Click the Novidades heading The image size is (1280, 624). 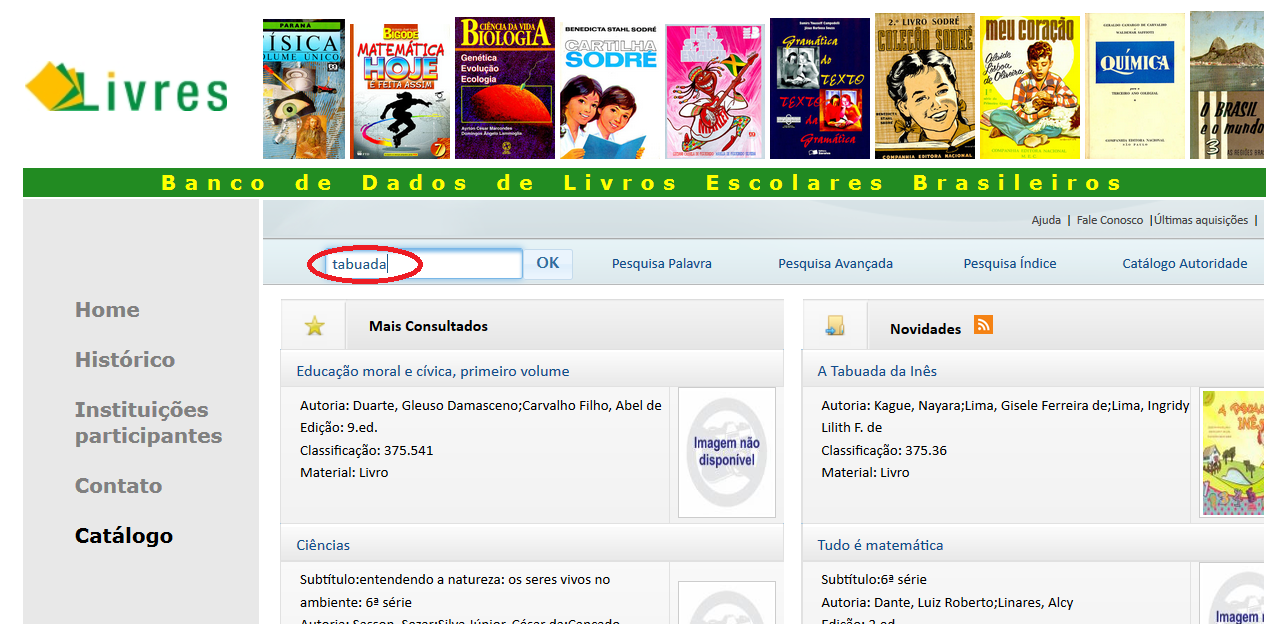click(925, 329)
